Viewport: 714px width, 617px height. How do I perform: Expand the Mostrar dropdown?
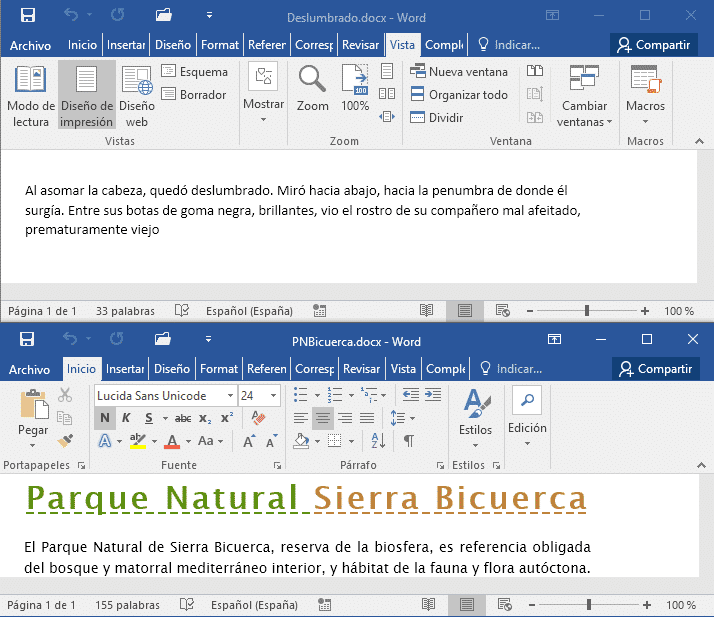pos(264,95)
